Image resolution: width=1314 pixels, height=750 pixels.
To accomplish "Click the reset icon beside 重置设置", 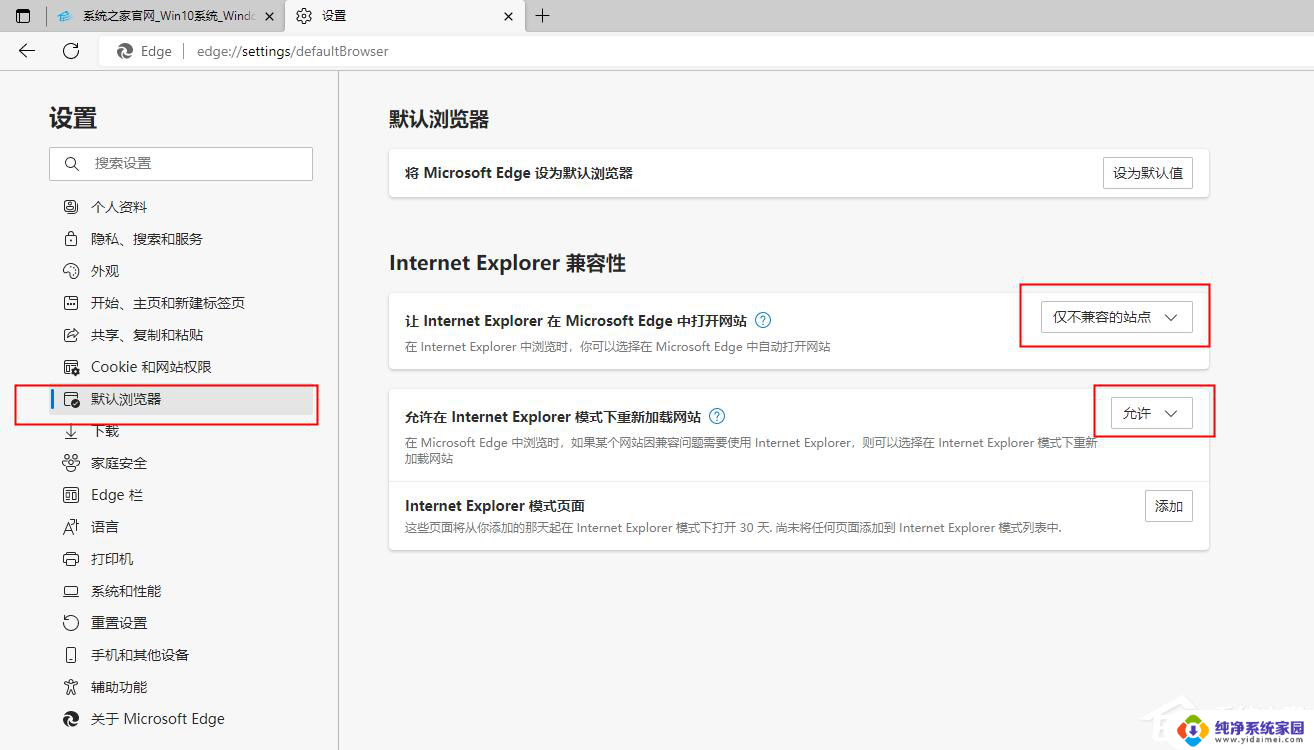I will click(71, 623).
